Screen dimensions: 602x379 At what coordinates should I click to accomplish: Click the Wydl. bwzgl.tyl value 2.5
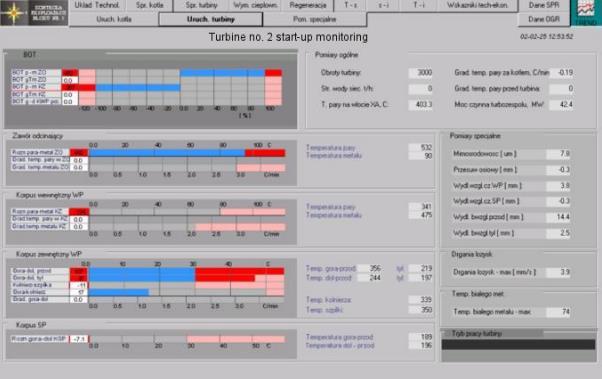[558, 233]
